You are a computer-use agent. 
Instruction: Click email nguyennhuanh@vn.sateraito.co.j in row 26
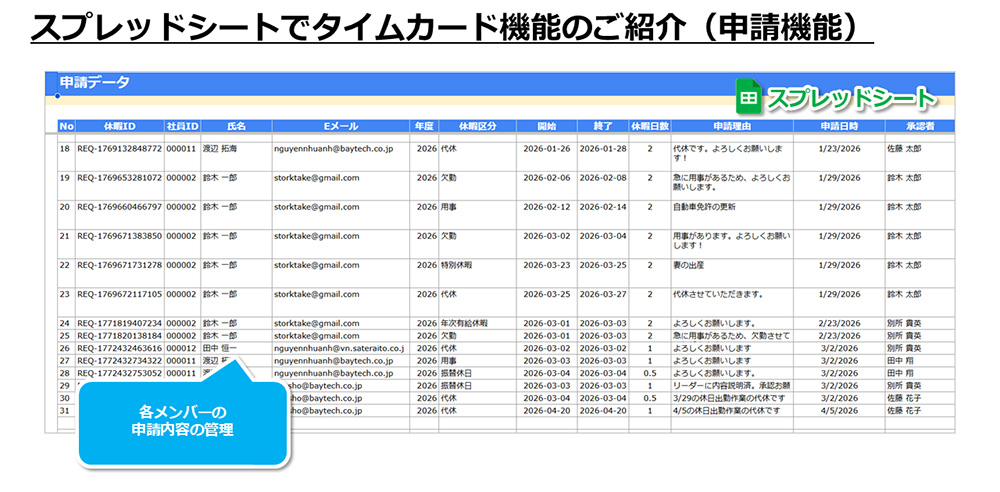click(x=339, y=348)
